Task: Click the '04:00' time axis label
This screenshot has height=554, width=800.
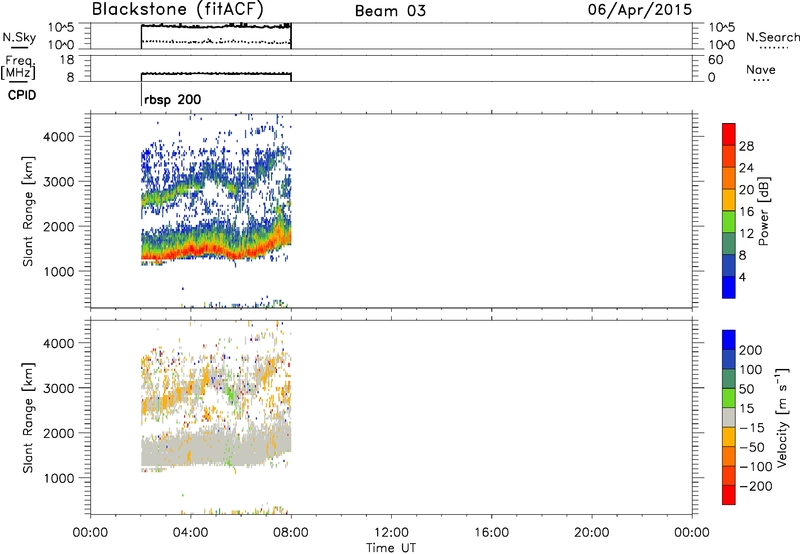Action: [x=190, y=533]
